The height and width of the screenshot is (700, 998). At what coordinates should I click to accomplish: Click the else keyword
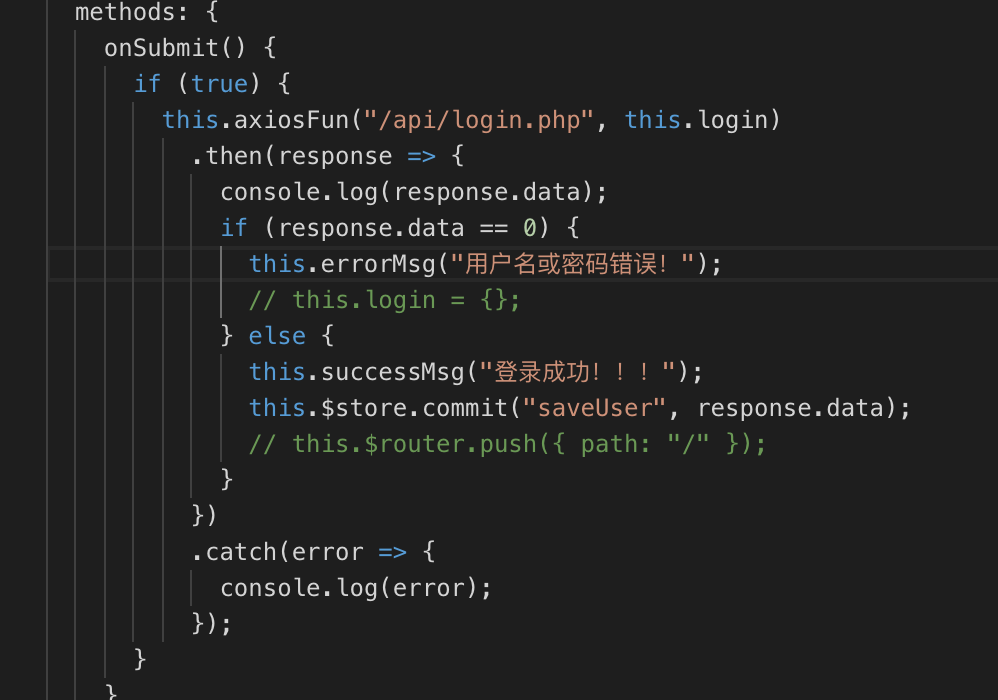click(x=277, y=335)
